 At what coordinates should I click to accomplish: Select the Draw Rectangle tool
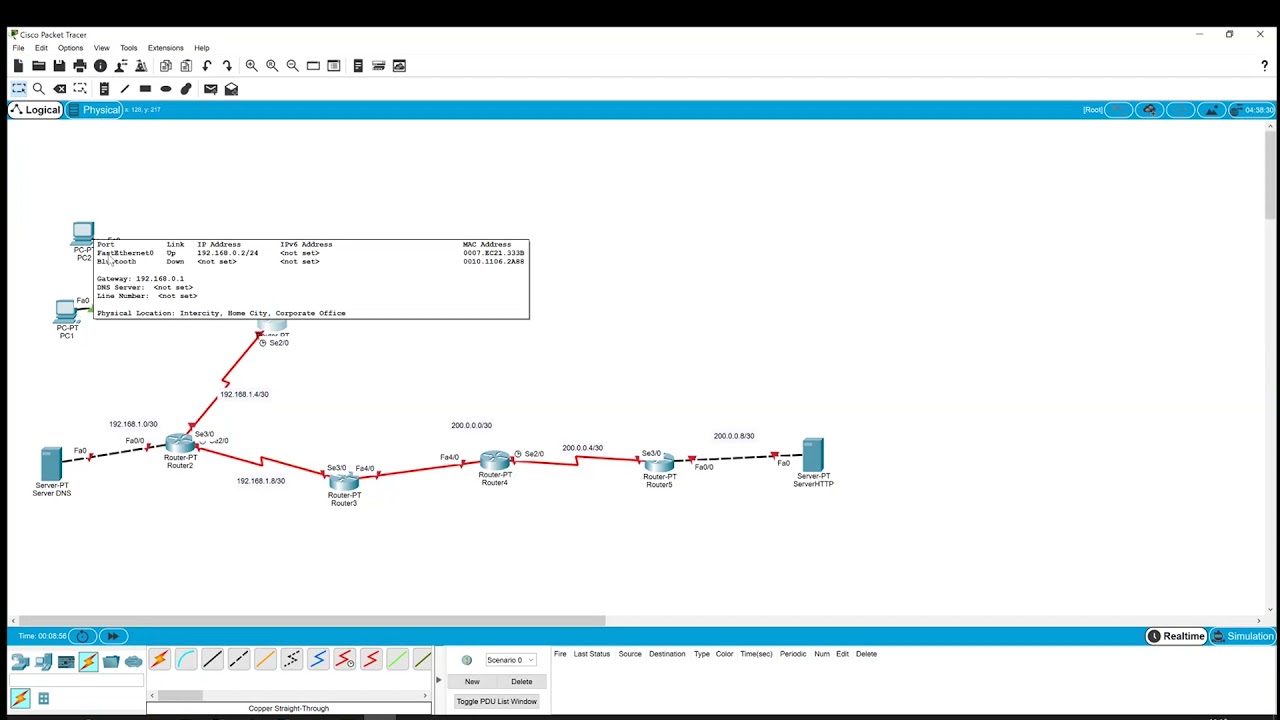(x=145, y=89)
